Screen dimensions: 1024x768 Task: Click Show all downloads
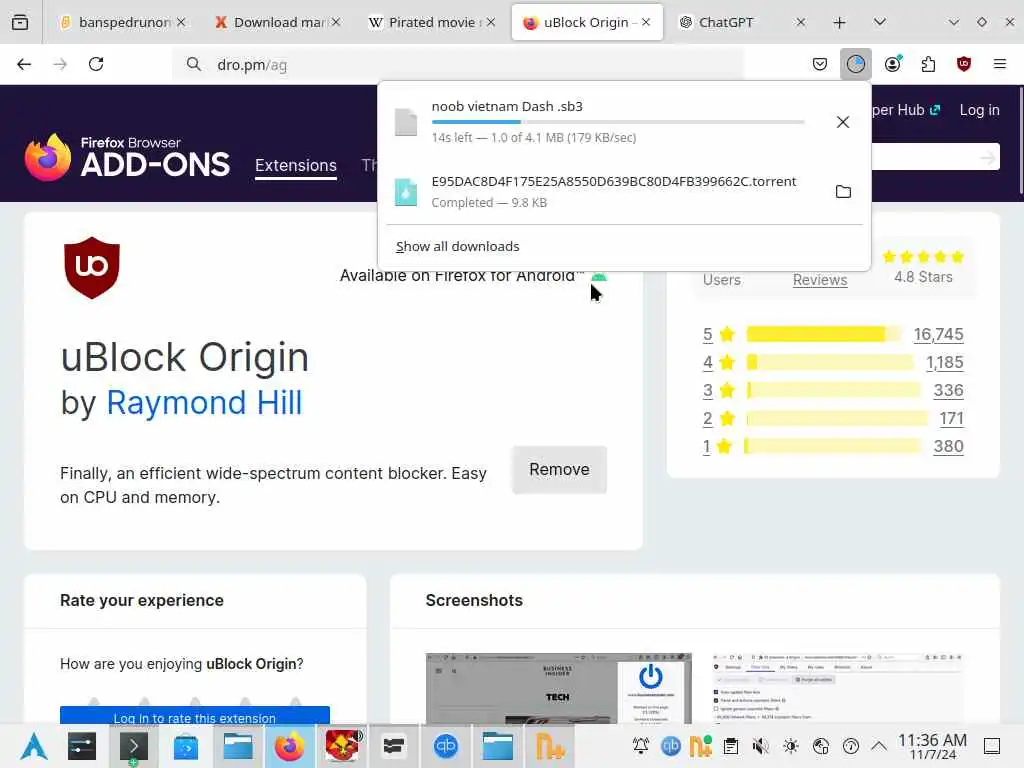[x=458, y=246]
